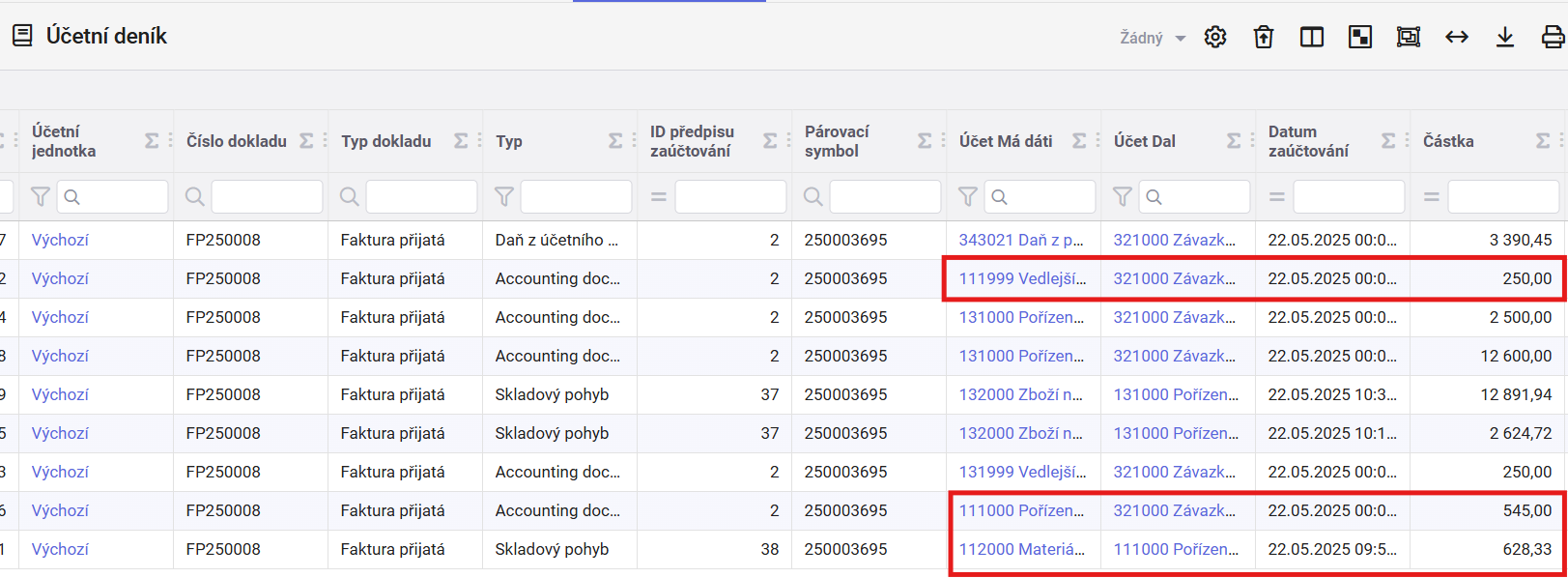Sort by the Typ dokladu column header

(x=386, y=141)
